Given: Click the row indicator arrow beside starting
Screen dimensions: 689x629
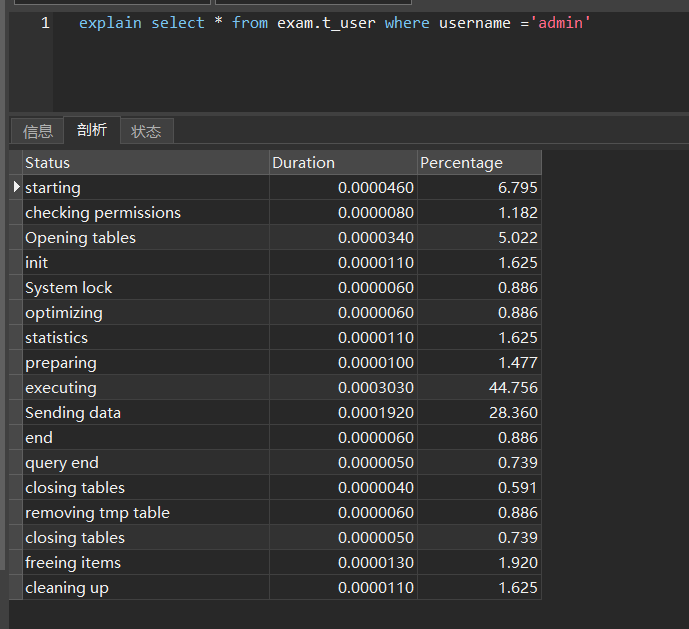Looking at the screenshot, I should (16, 187).
